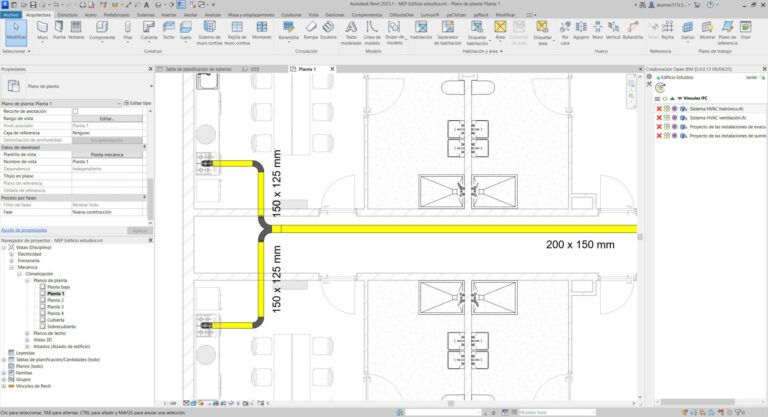The width and height of the screenshot is (768, 417).
Task: Click the drawing area vertical scrollbar
Action: click(640, 235)
